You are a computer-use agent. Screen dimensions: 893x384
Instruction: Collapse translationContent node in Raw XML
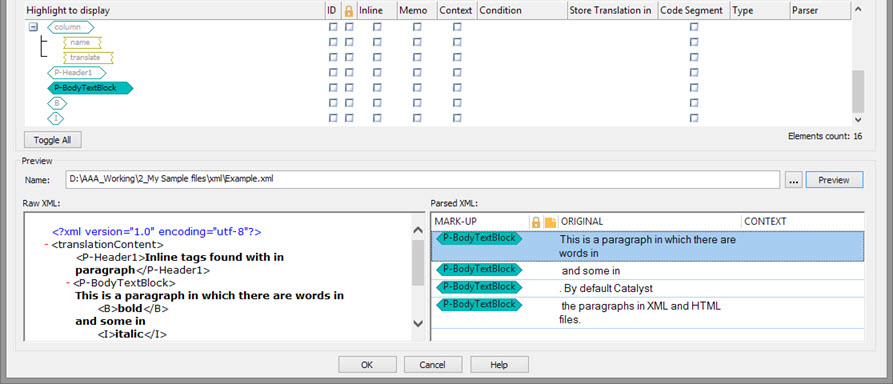tap(46, 244)
